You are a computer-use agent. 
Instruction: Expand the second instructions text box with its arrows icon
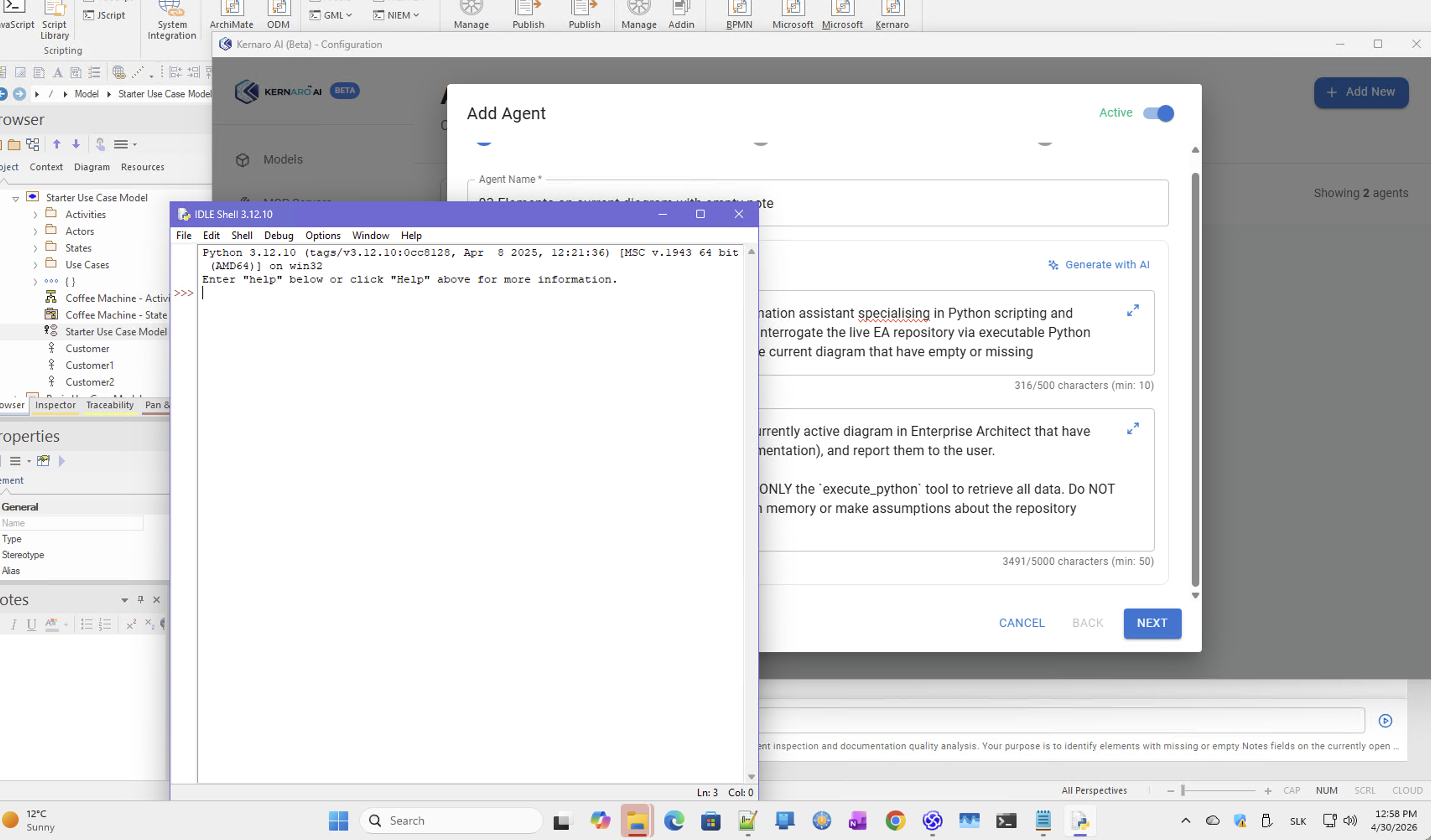(x=1133, y=428)
